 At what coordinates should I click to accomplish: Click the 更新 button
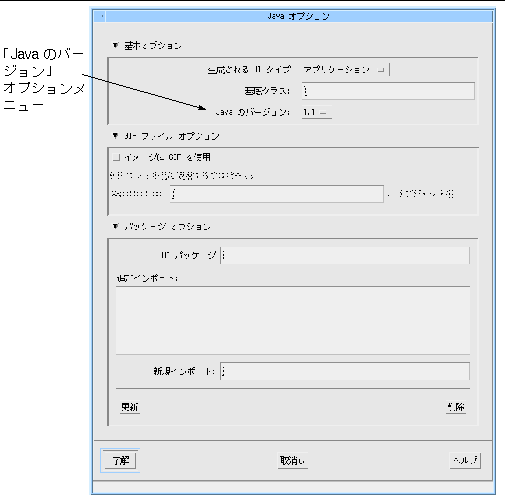tap(130, 407)
